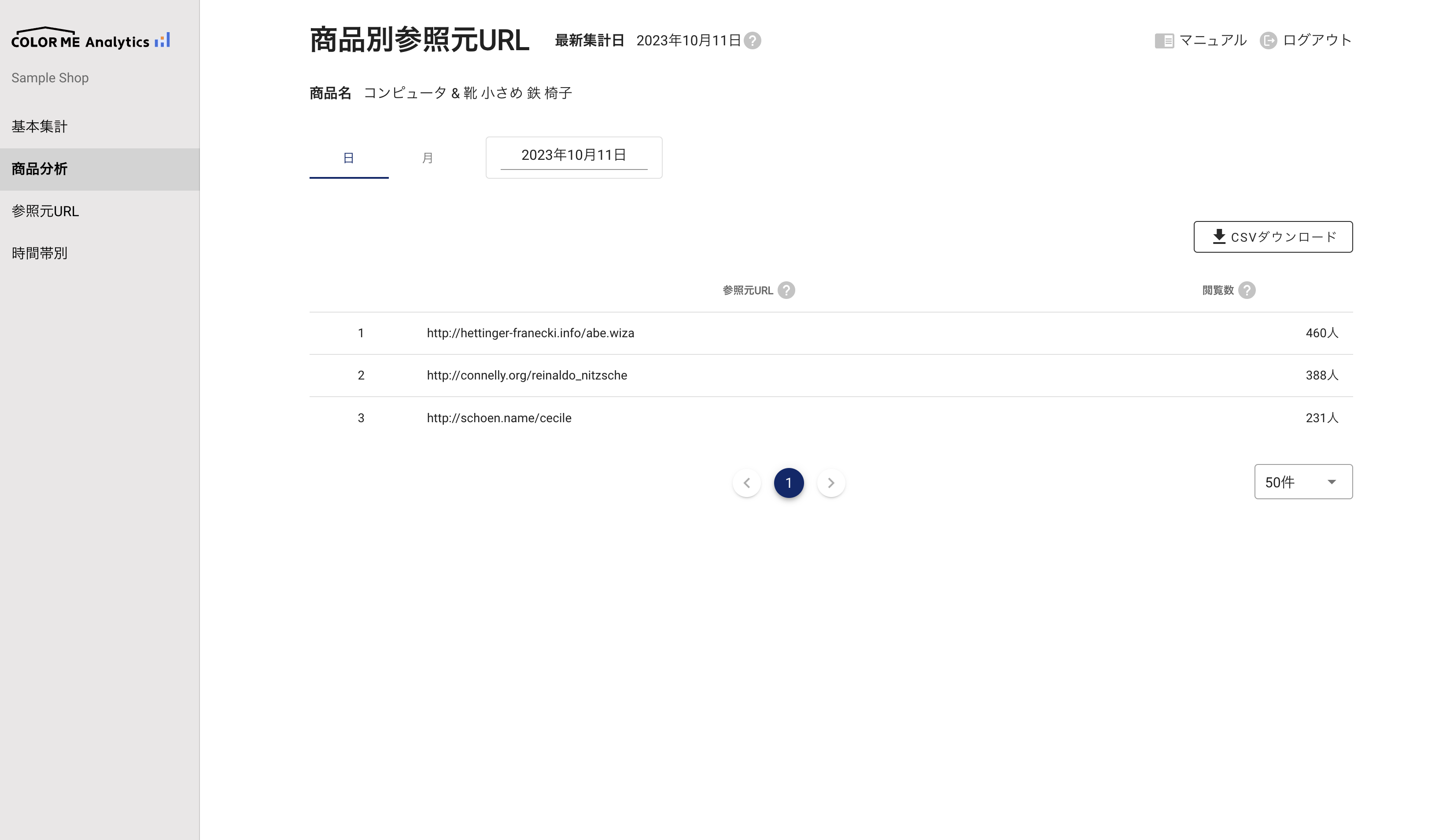Click rank number 1 in the table

point(361,333)
